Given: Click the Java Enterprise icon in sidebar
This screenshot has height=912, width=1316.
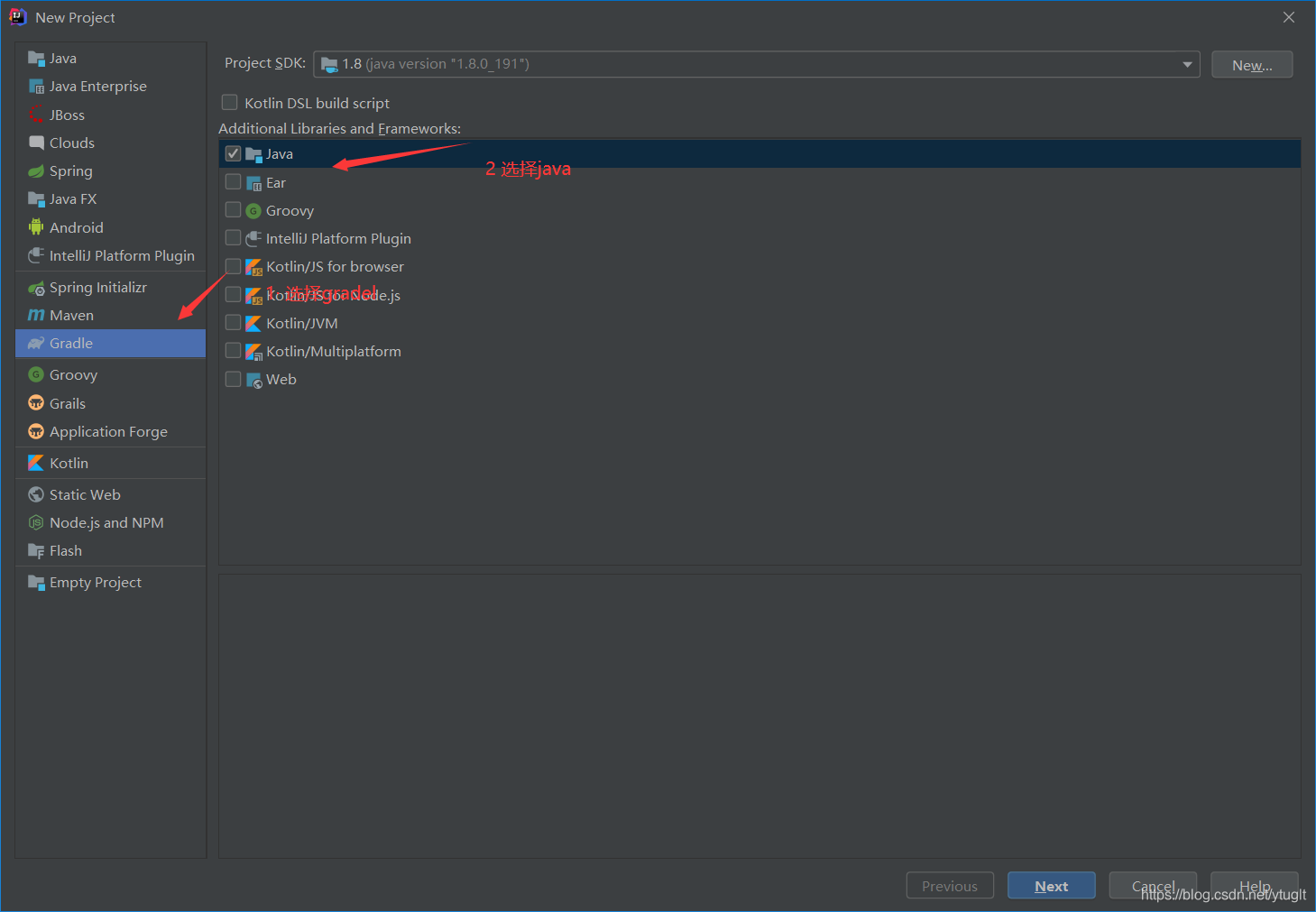Looking at the screenshot, I should click(x=36, y=87).
